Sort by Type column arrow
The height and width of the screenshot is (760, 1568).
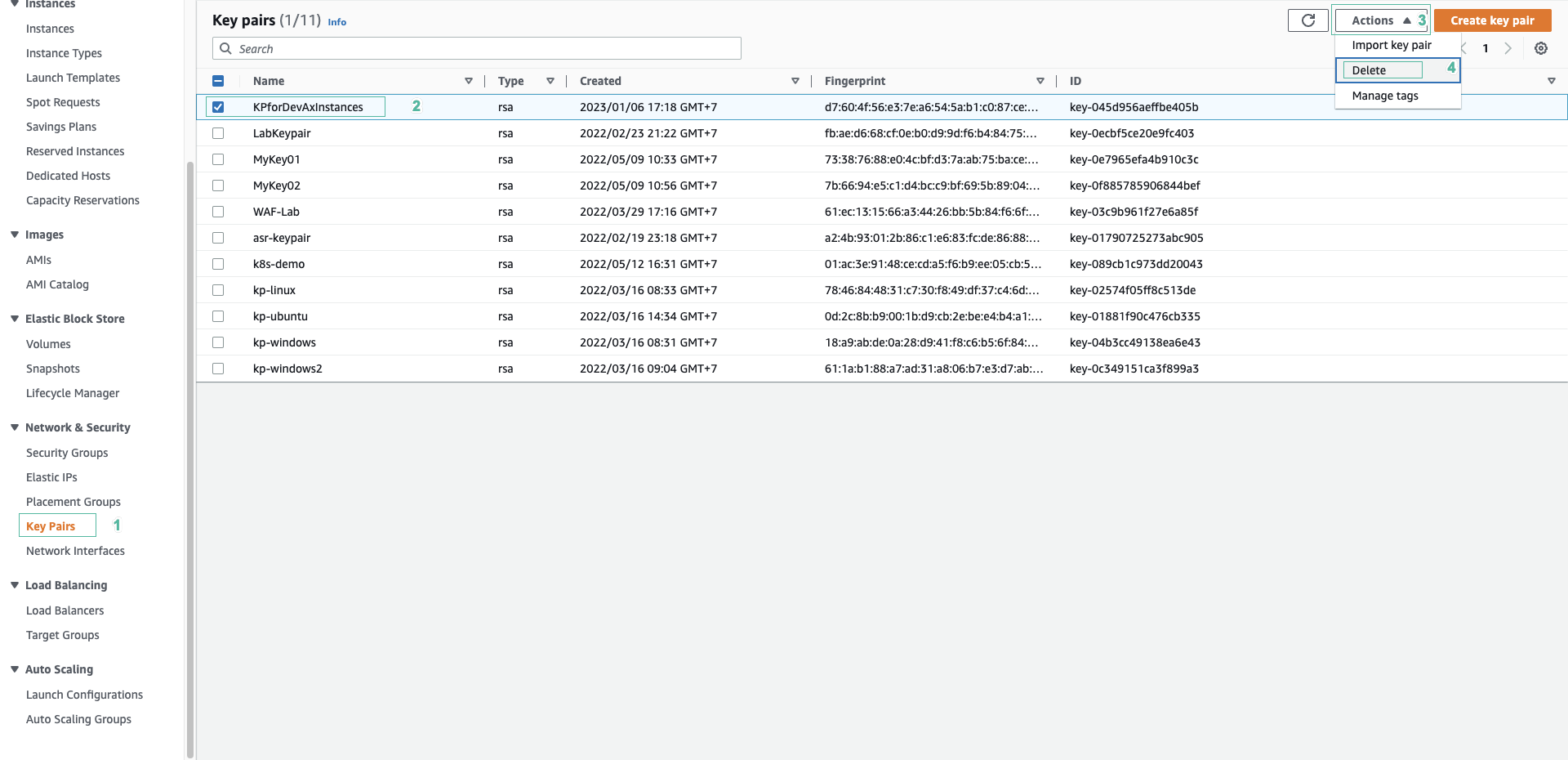[550, 81]
